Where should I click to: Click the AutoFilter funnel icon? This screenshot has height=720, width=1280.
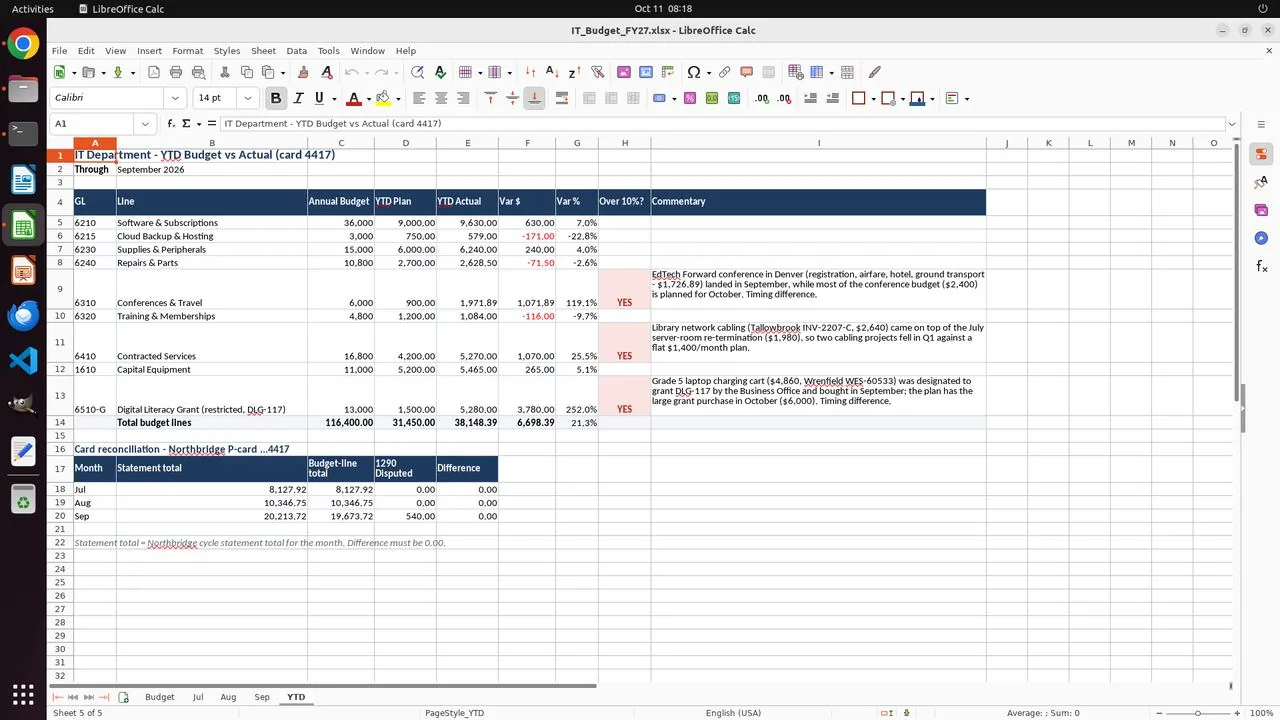[598, 72]
